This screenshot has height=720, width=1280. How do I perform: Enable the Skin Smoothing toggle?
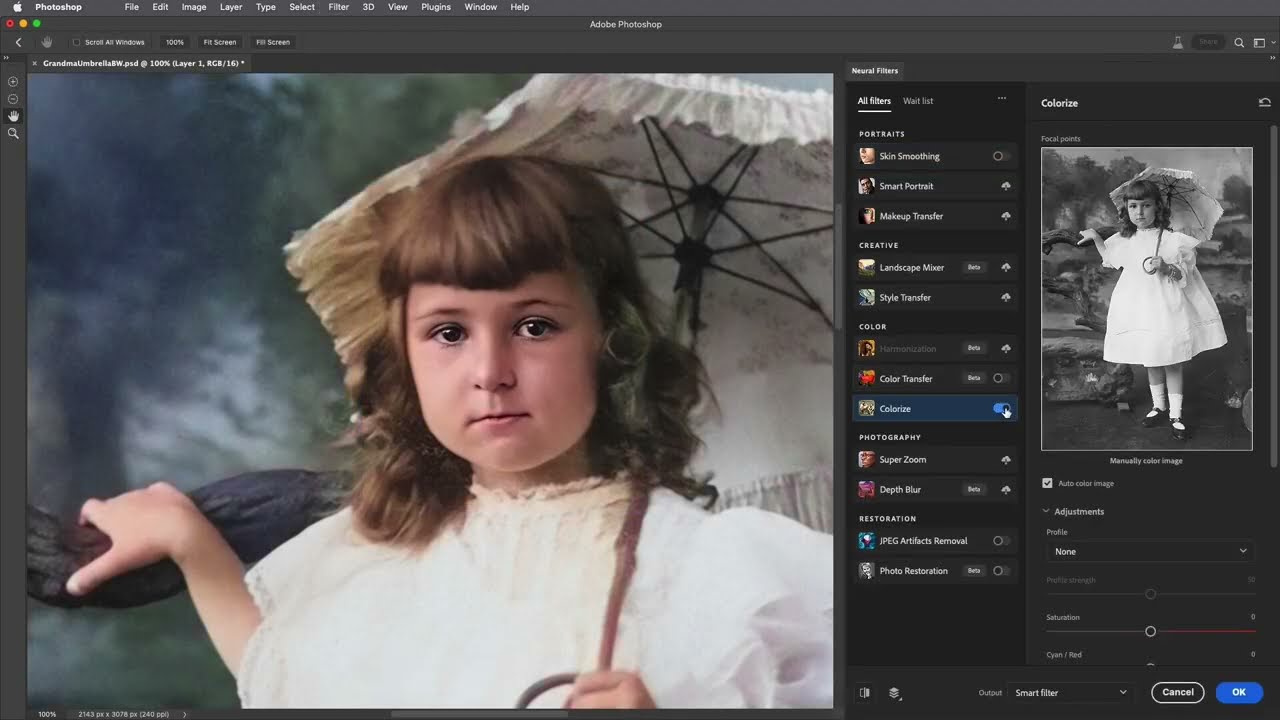click(1001, 156)
